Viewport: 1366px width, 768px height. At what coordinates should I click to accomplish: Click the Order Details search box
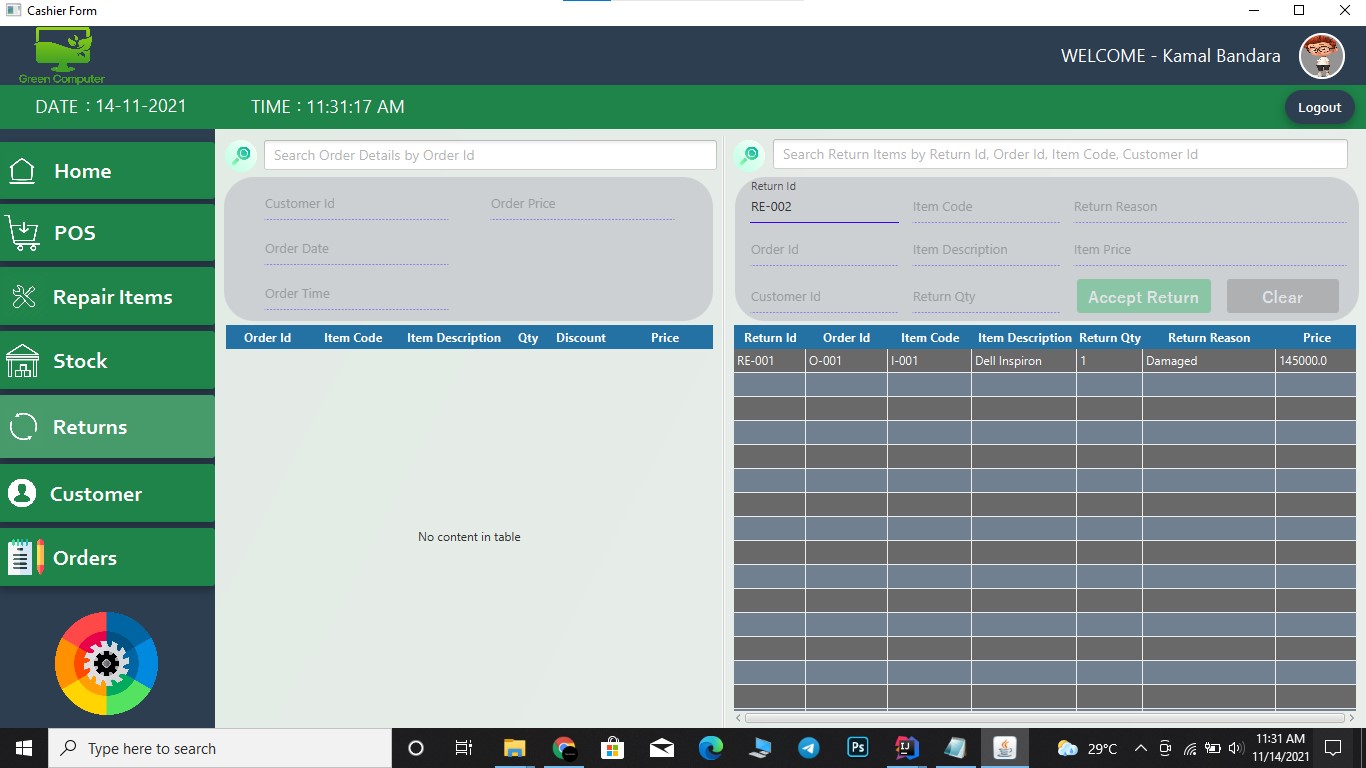click(x=489, y=154)
